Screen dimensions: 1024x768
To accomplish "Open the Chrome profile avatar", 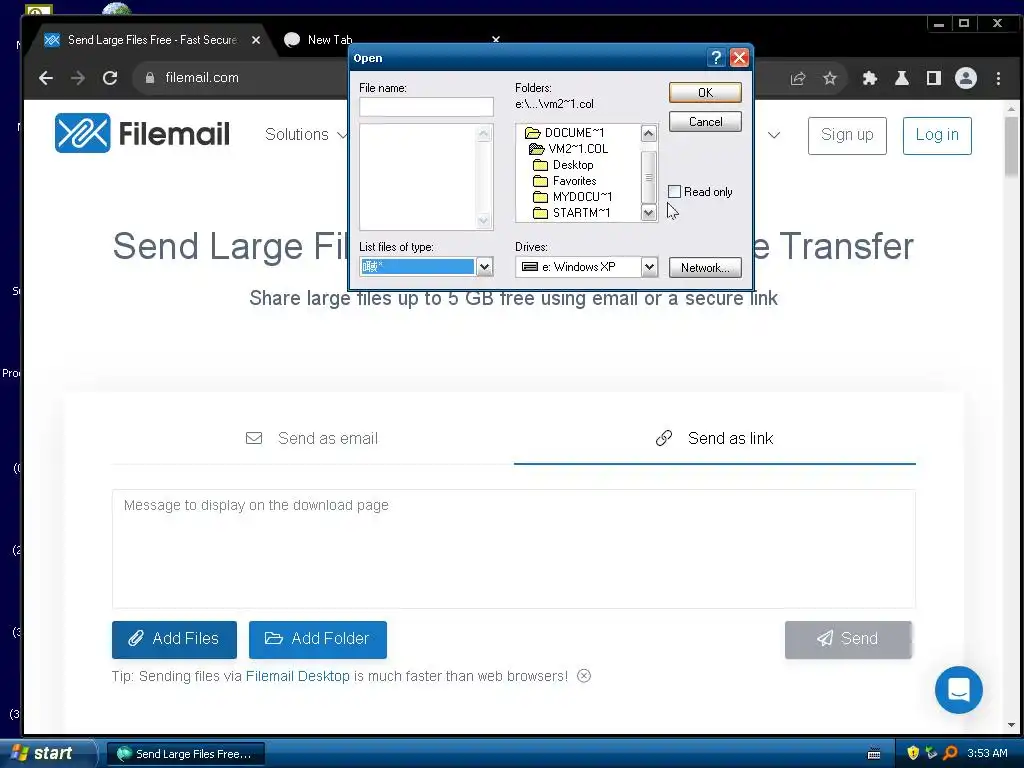I will (x=965, y=78).
